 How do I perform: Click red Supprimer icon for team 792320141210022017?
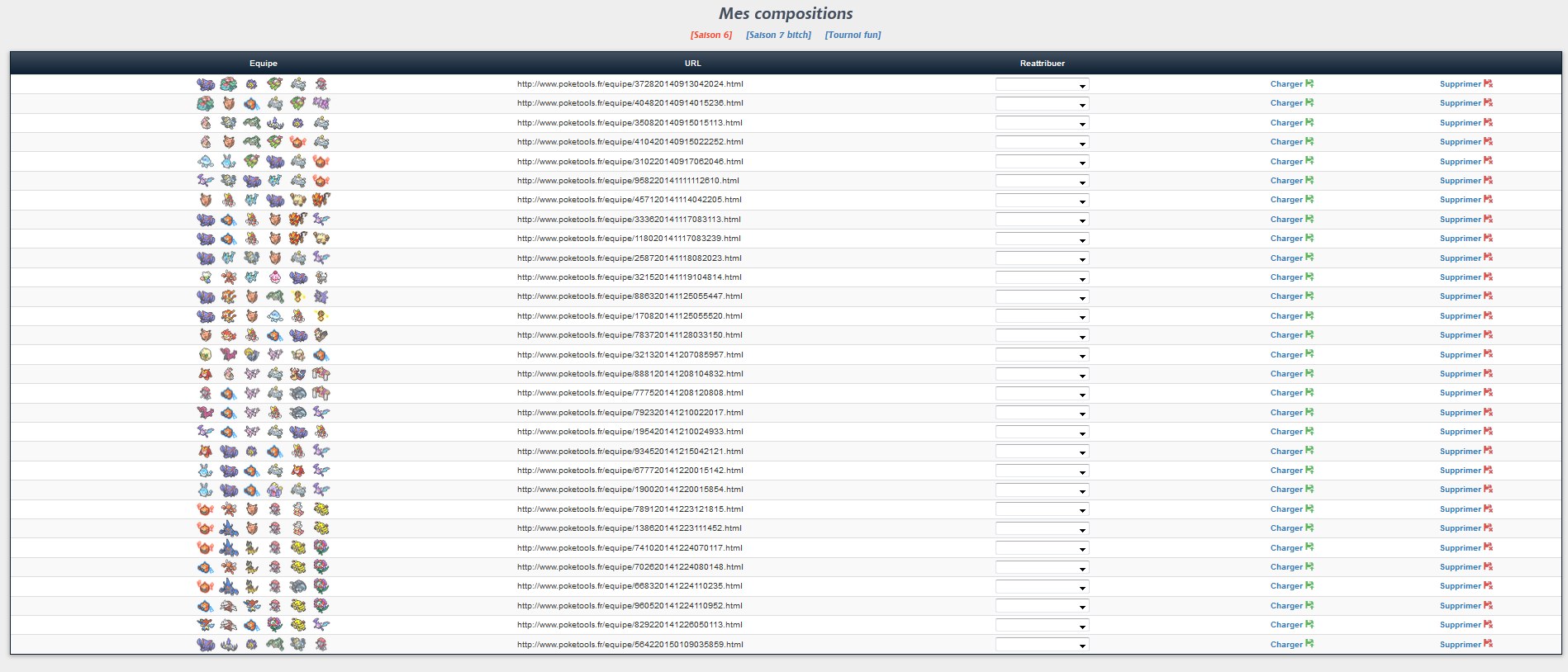point(1488,412)
